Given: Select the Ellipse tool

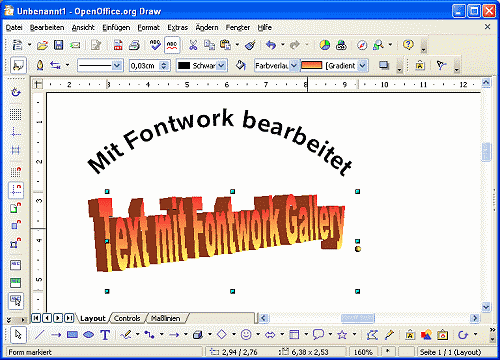Looking at the screenshot, I should click(88, 334).
